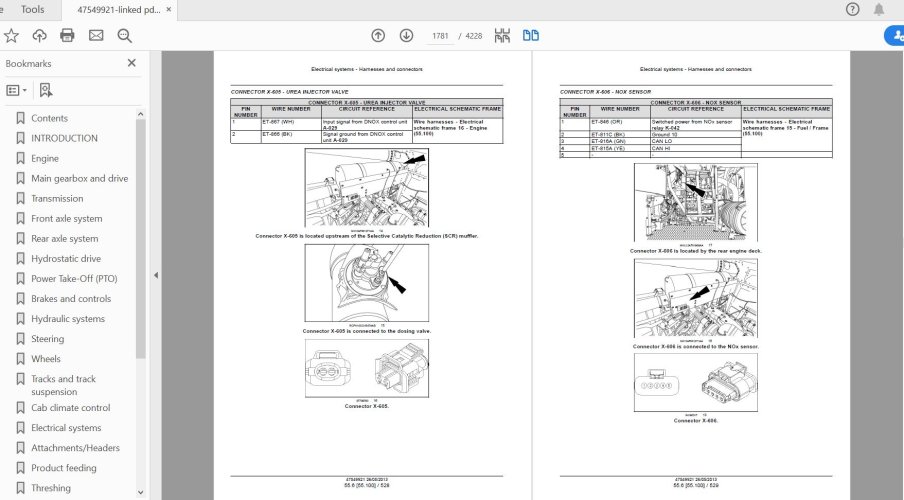Click the bookmark icon beside Engine
The width and height of the screenshot is (904, 500).
(x=20, y=158)
